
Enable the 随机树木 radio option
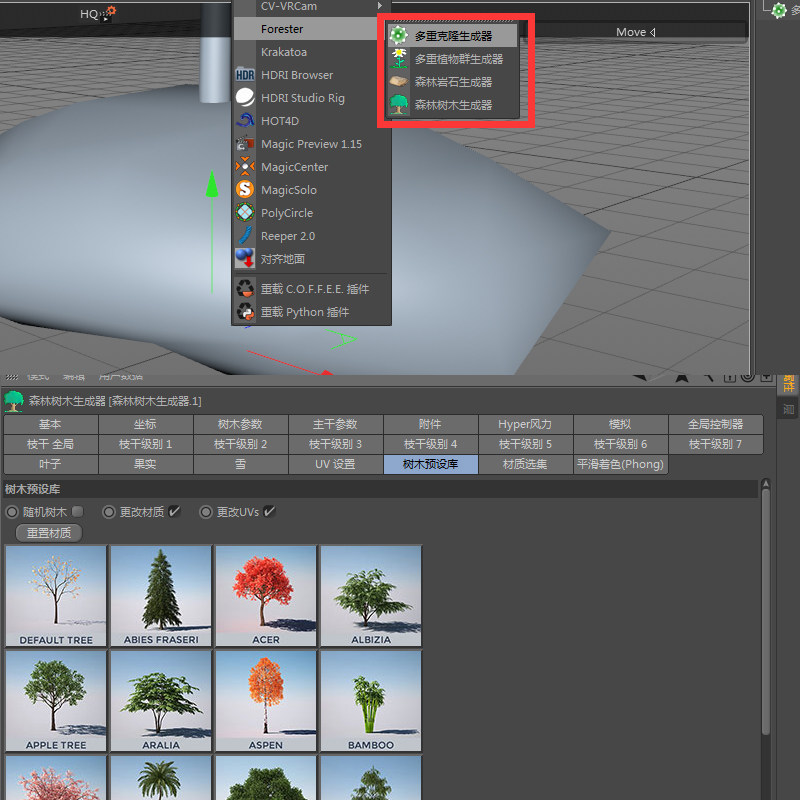(x=12, y=511)
